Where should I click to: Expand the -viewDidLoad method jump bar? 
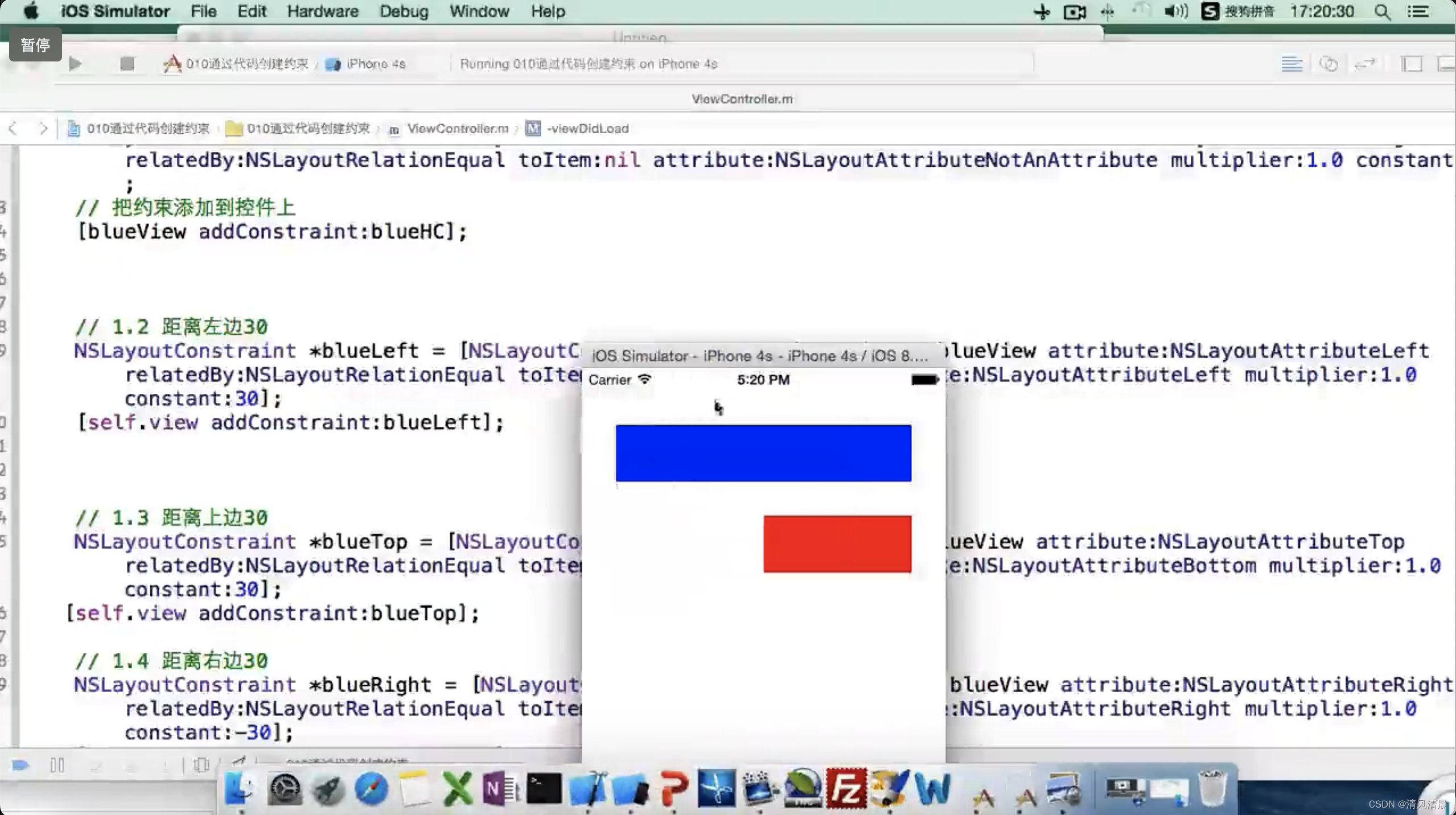pyautogui.click(x=586, y=129)
